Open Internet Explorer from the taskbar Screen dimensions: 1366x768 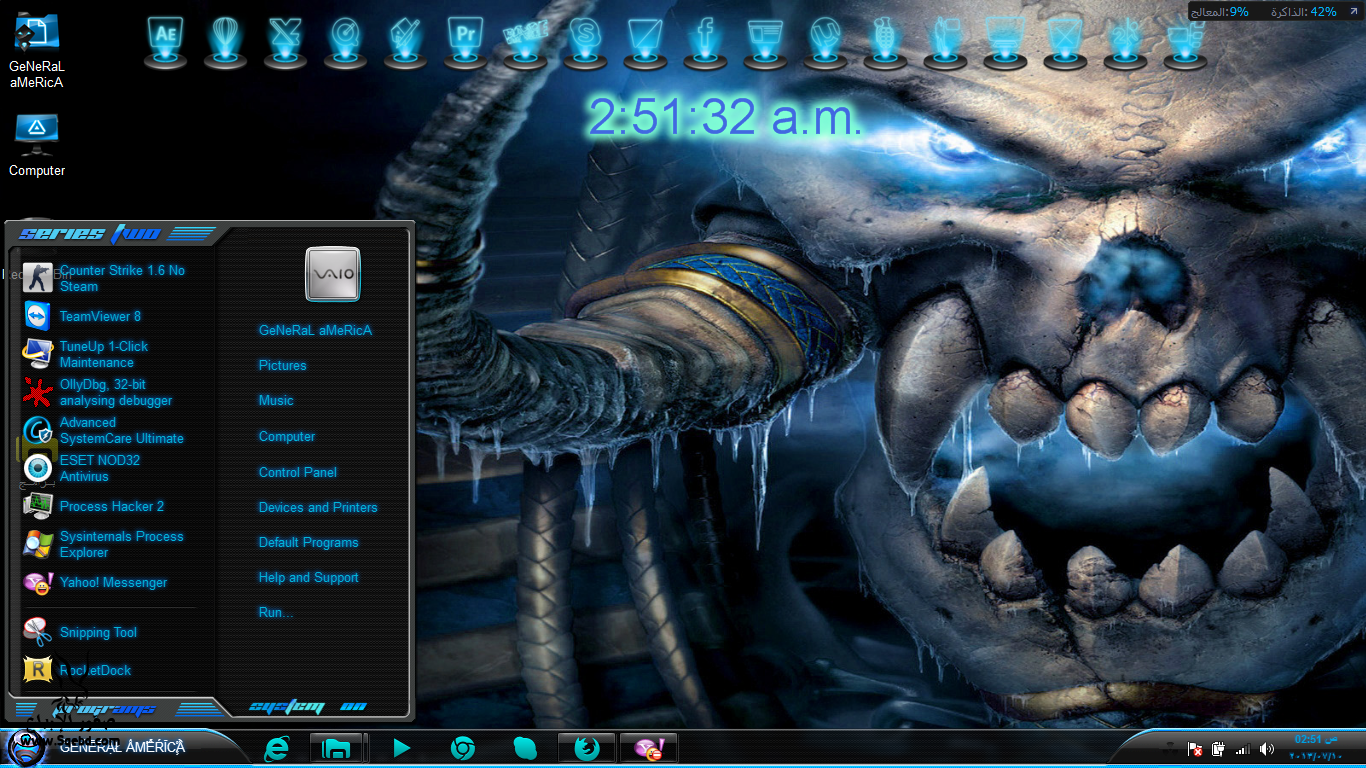[276, 748]
